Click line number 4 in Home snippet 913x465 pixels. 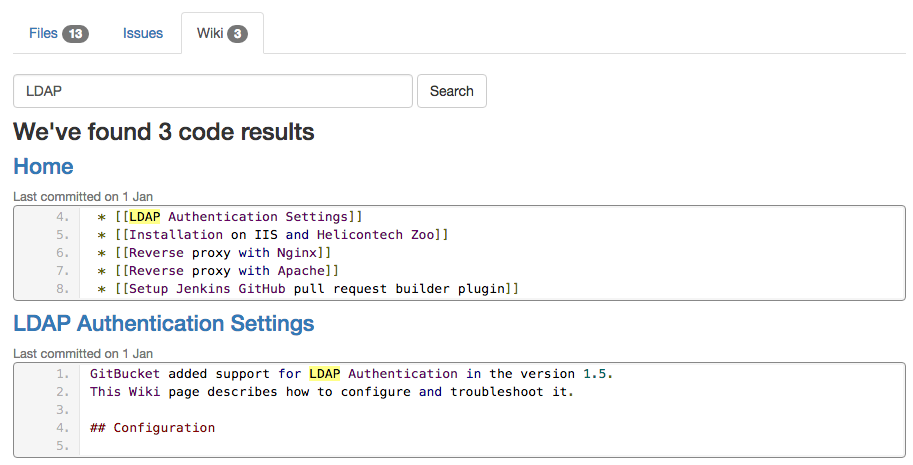click(62, 216)
